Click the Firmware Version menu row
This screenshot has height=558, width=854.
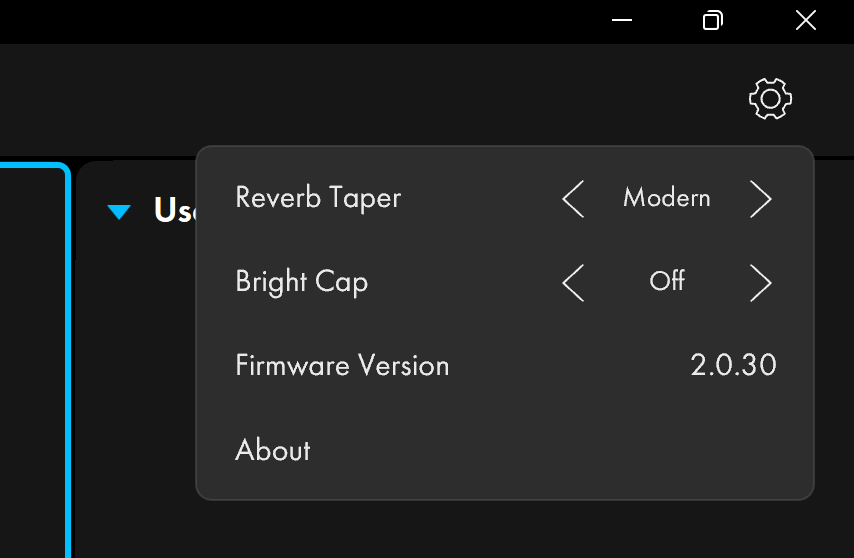505,365
